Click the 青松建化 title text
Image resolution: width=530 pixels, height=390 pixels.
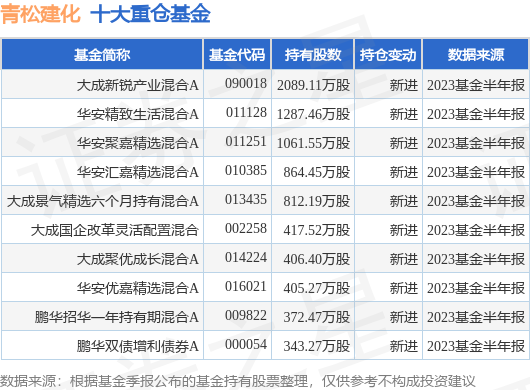[x=41, y=14]
